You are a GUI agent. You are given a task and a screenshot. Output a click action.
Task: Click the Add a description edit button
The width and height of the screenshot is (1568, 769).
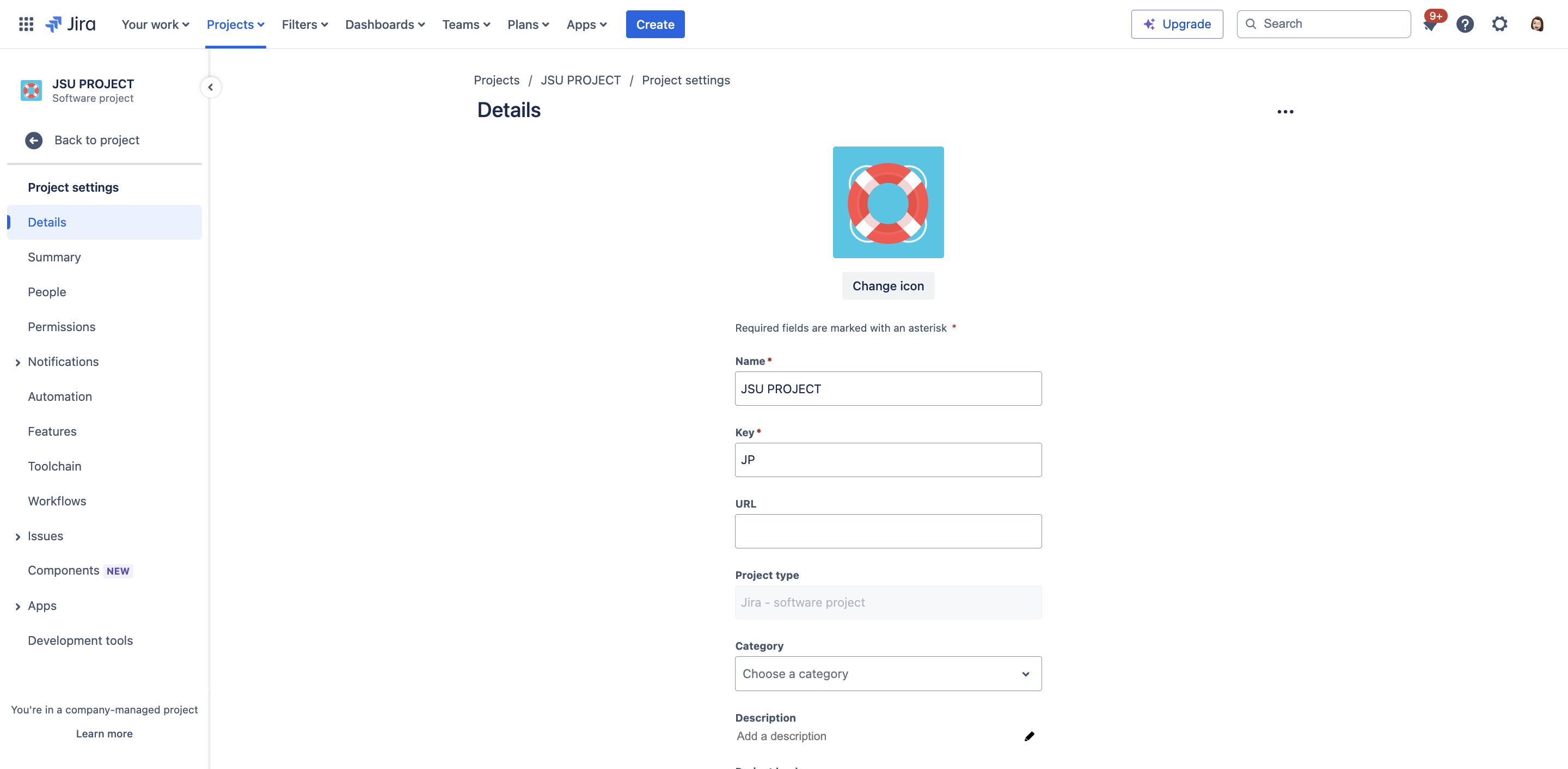1030,736
